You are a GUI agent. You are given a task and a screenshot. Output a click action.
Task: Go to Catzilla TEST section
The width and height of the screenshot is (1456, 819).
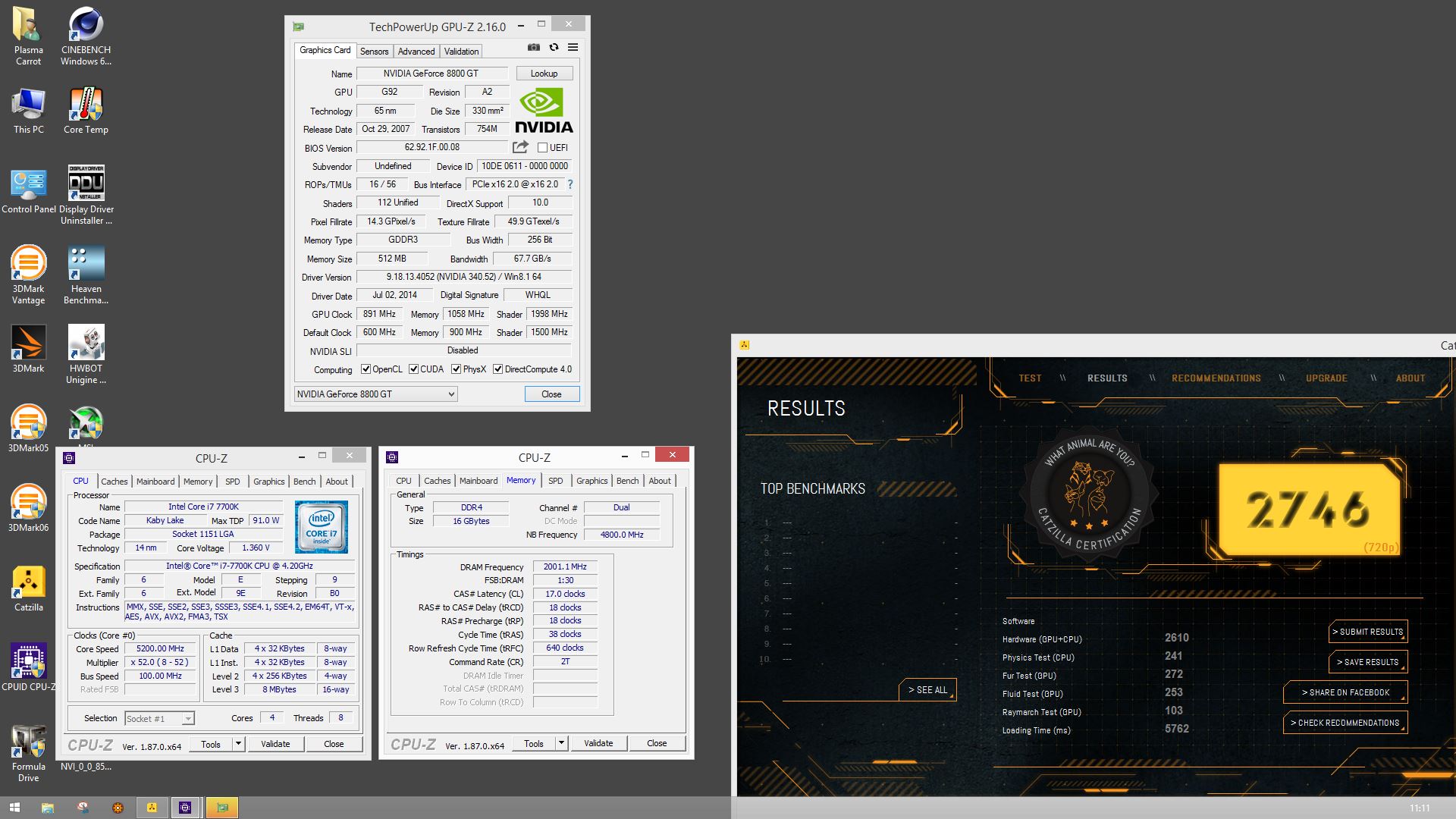tap(1030, 378)
